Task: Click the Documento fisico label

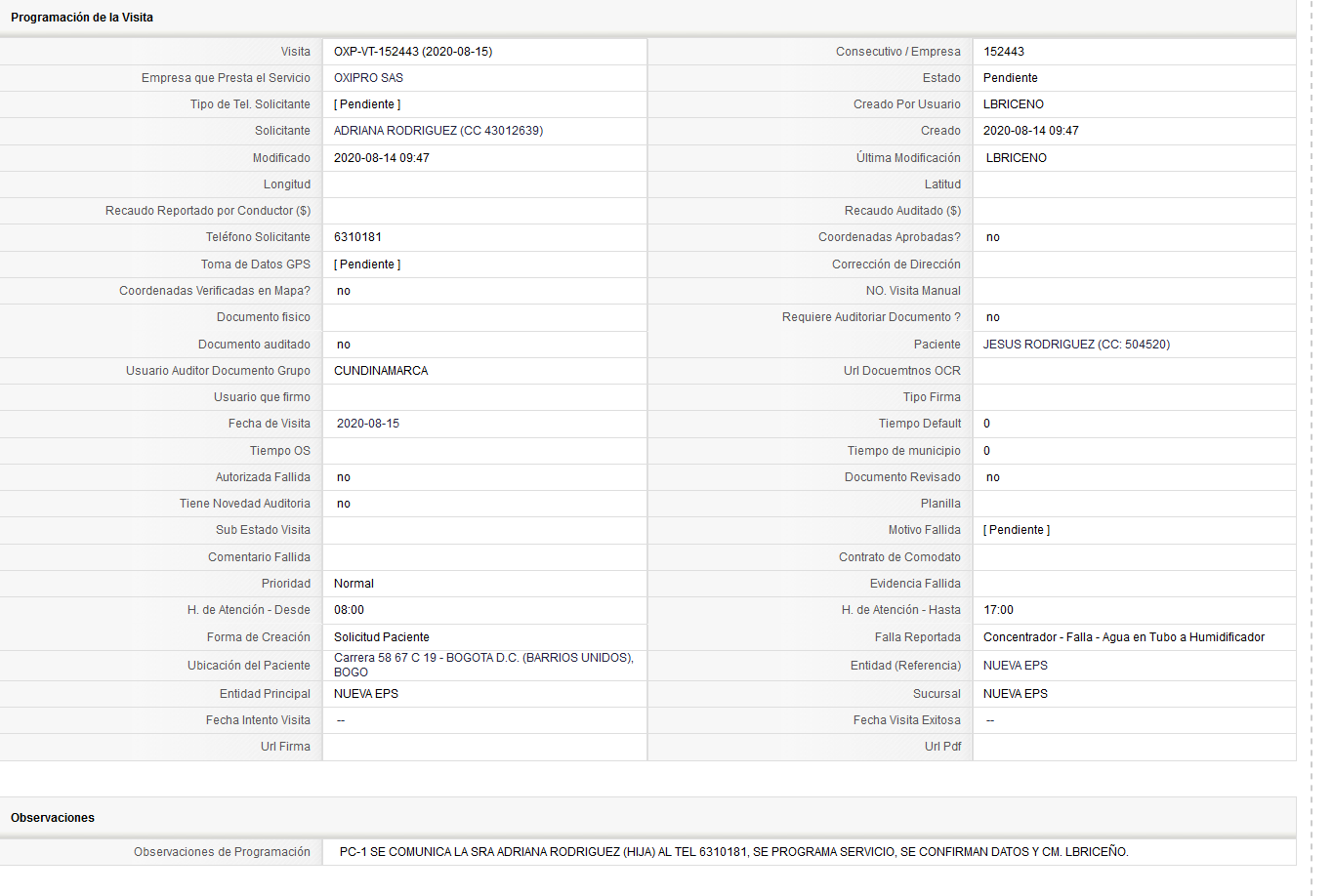Action: point(264,317)
